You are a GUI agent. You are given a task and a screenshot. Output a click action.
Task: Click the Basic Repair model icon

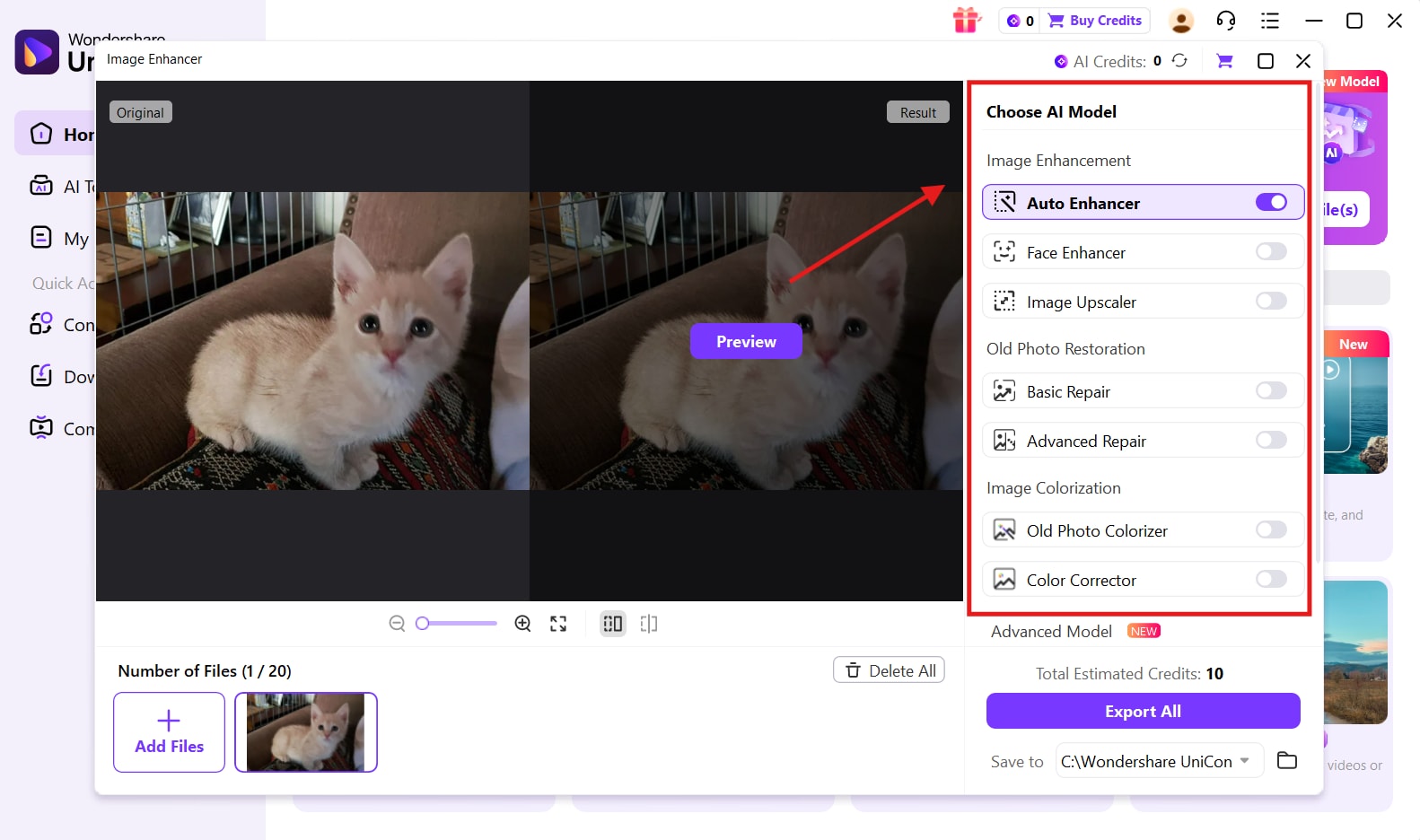(1004, 391)
